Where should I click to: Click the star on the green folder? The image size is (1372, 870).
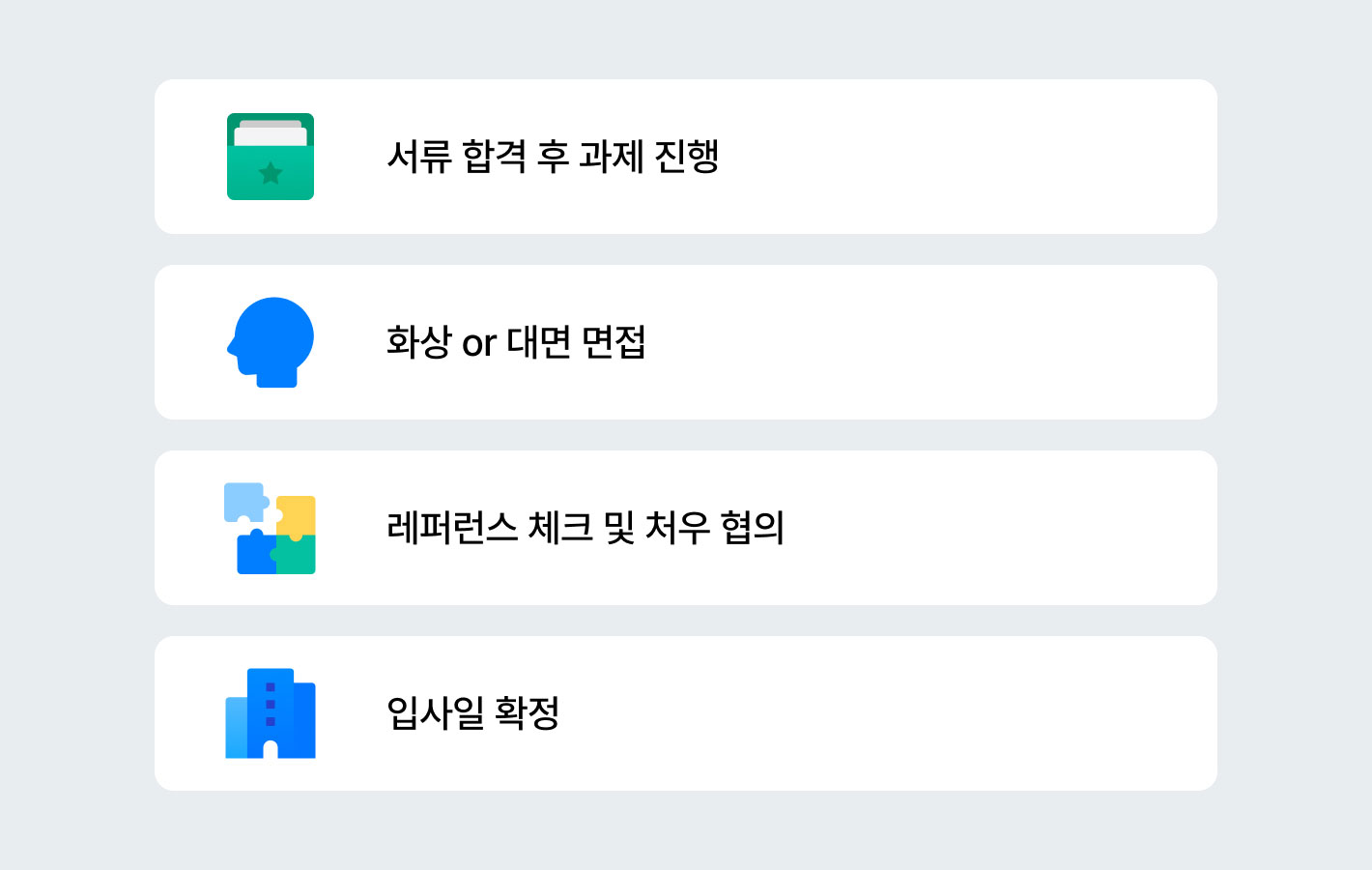tap(271, 174)
